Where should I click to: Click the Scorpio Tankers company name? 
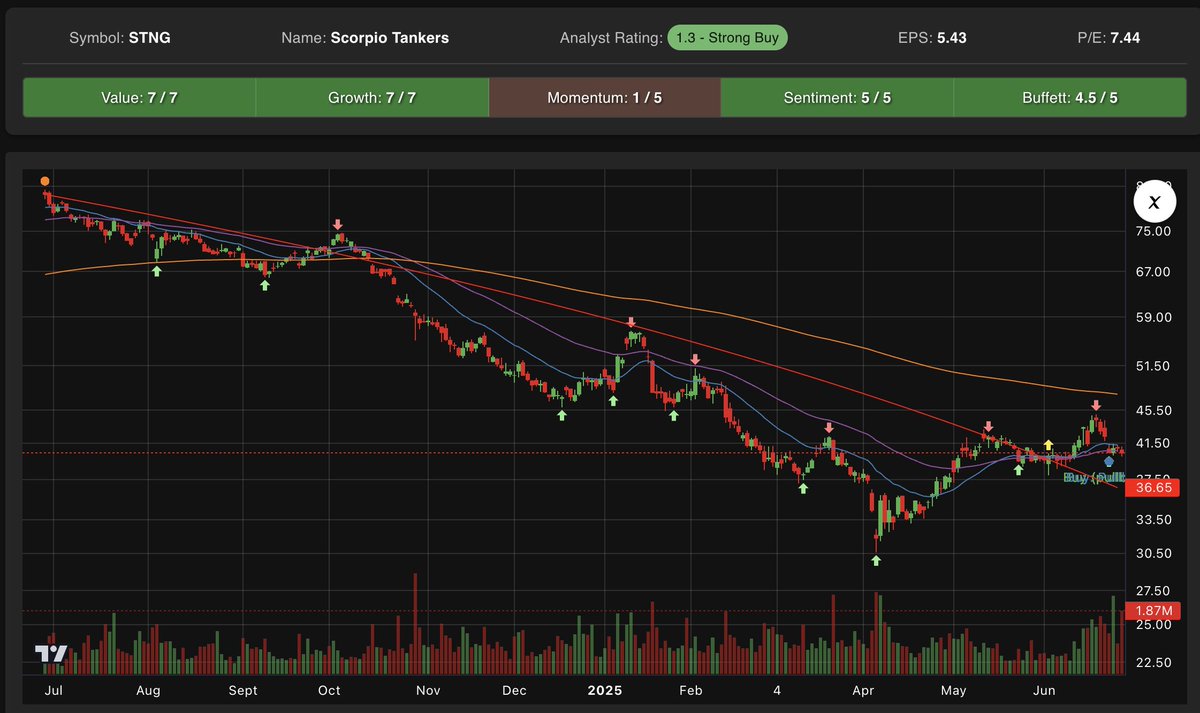click(390, 38)
